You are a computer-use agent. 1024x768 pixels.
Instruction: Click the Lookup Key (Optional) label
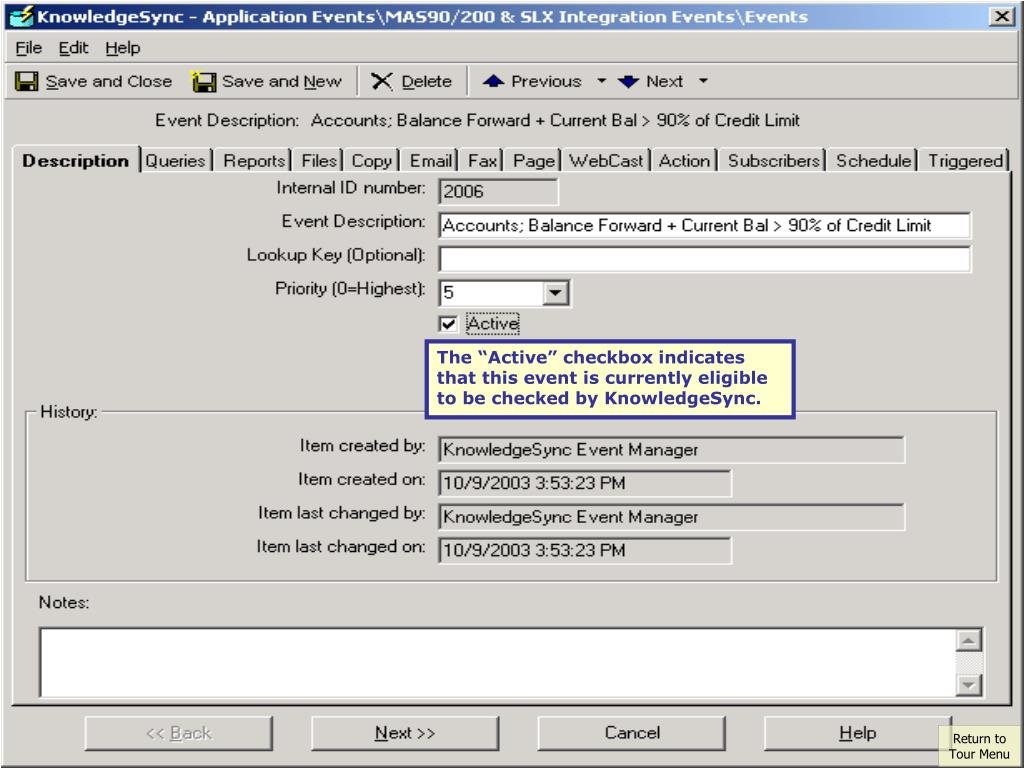point(336,255)
